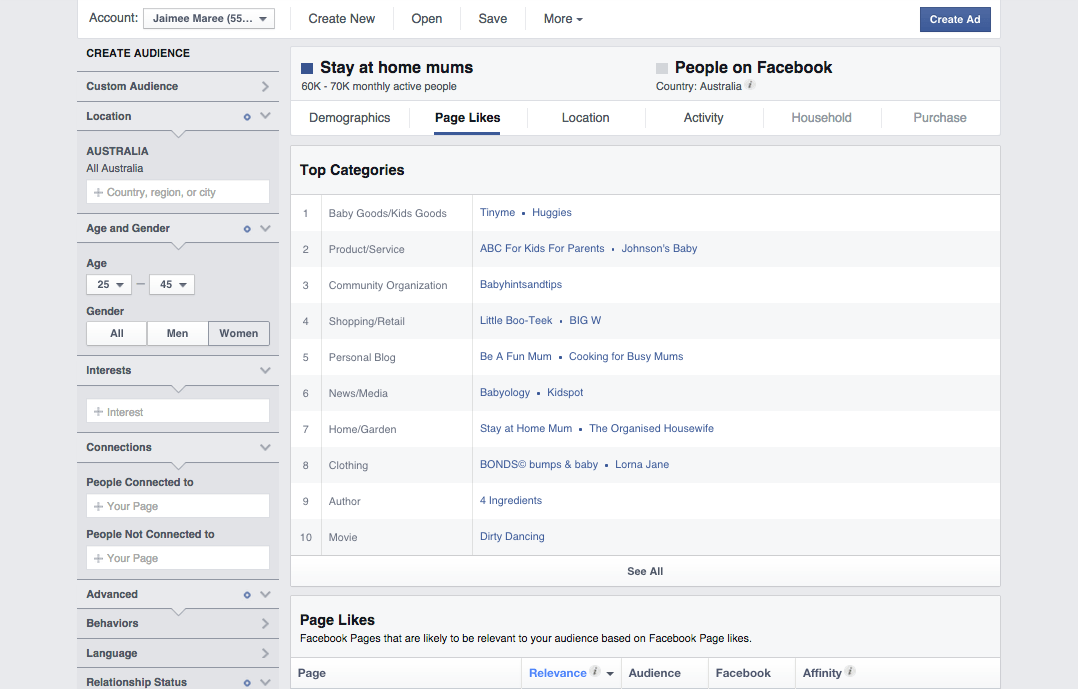The width and height of the screenshot is (1078, 689).
Task: Switch to the Page Likes tab
Action: pos(468,118)
